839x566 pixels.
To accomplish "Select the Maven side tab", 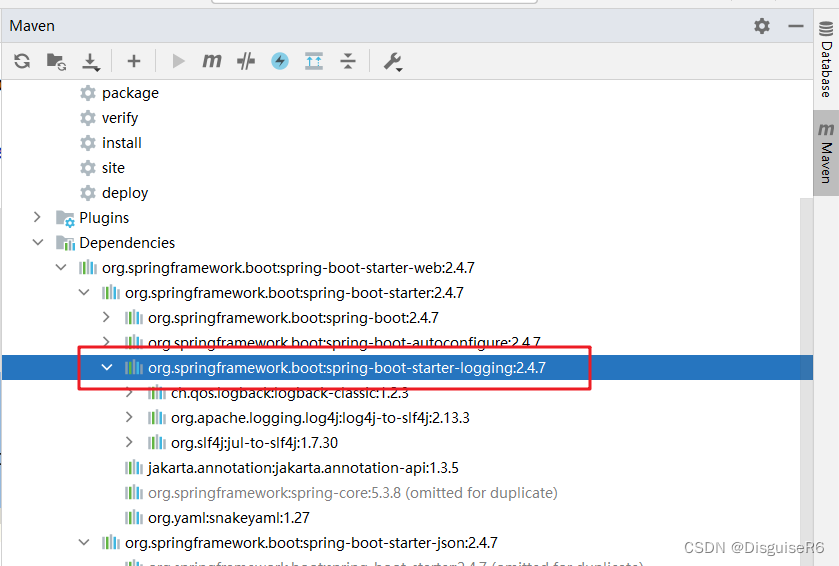I will [826, 153].
